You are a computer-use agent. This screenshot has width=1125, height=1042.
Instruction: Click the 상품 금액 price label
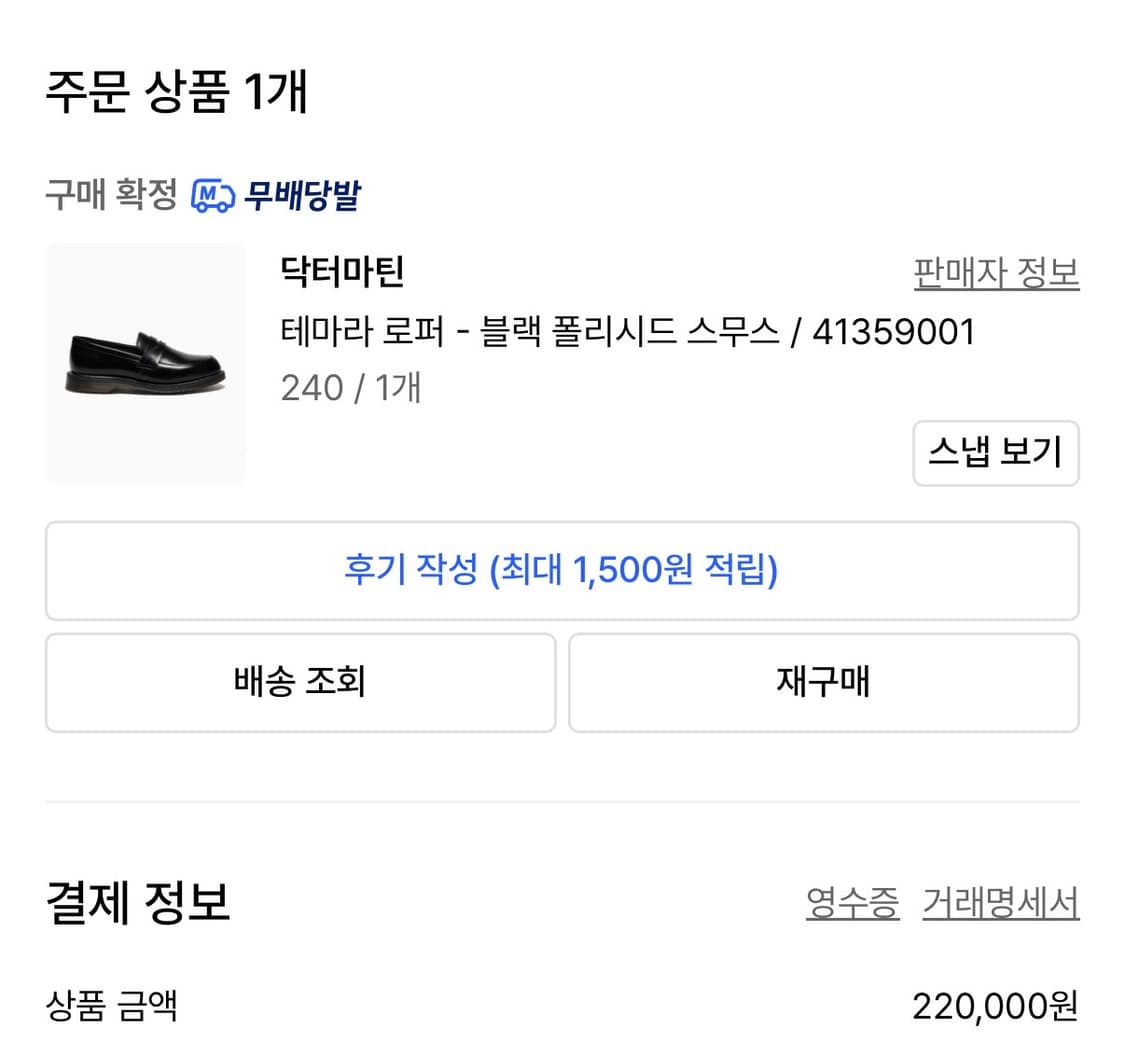tap(110, 1011)
